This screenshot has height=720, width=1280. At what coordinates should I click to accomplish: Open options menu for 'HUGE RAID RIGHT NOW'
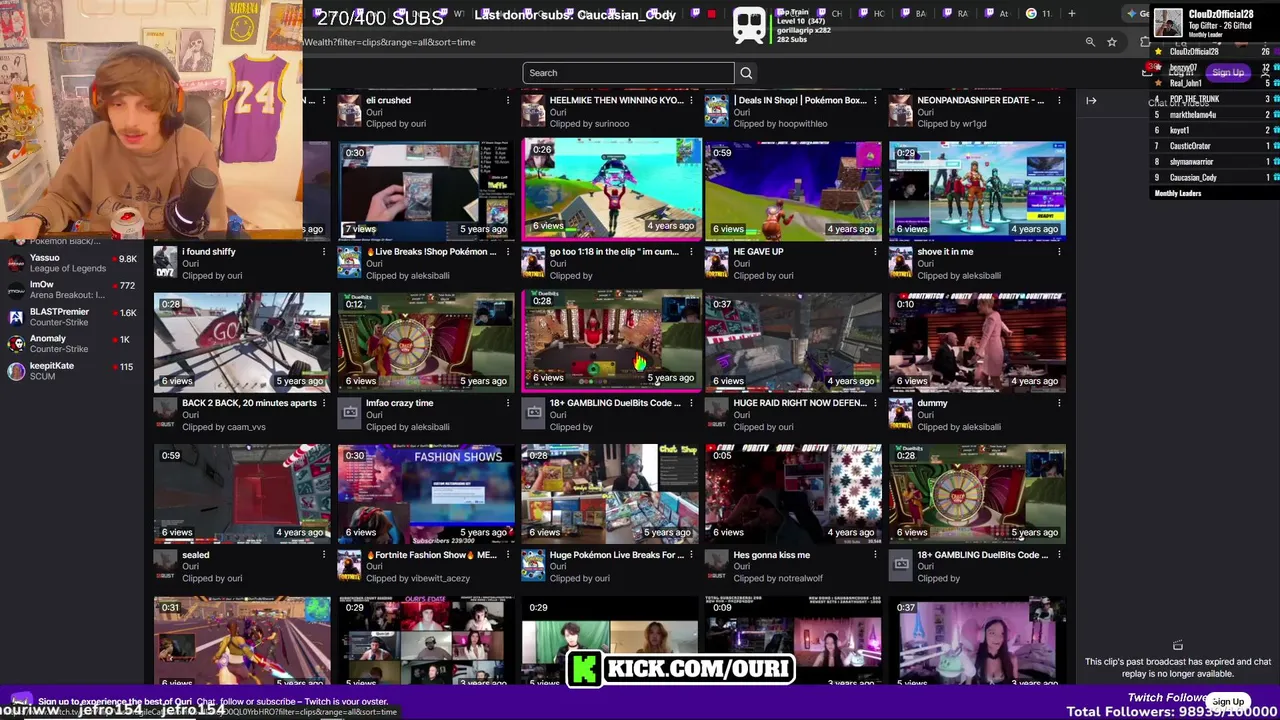(x=875, y=403)
